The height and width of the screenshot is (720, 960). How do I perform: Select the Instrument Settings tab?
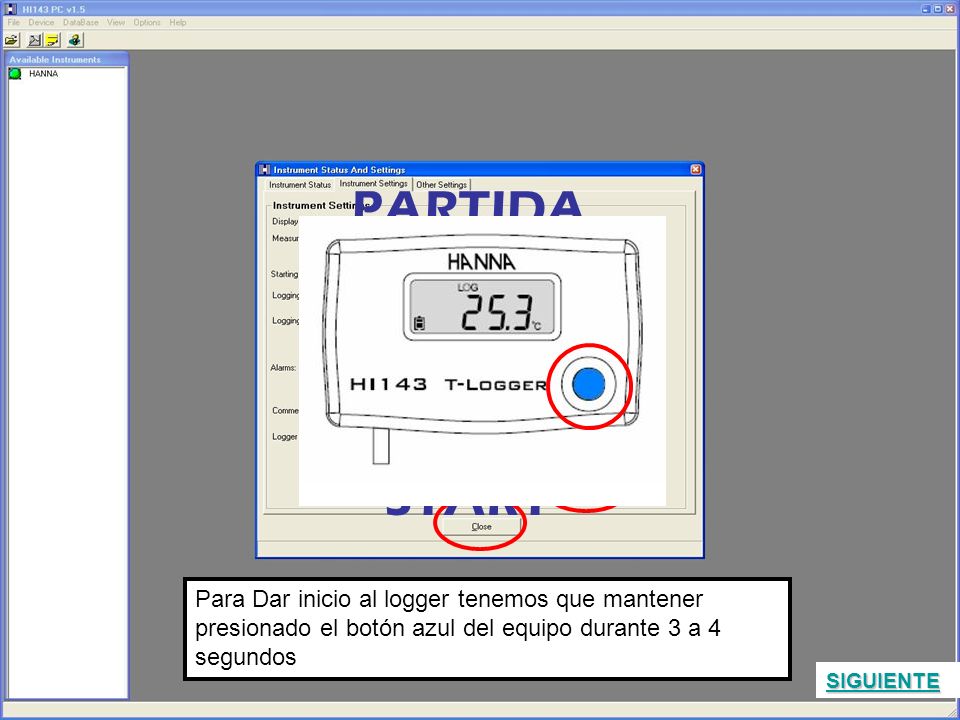[373, 184]
